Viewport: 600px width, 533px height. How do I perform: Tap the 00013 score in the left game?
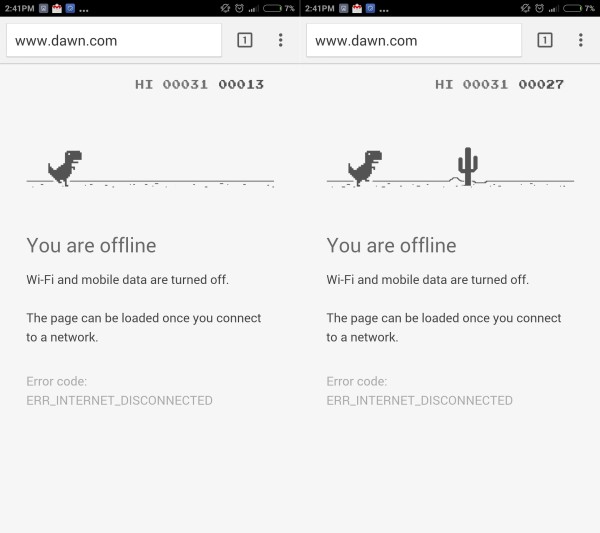point(241,84)
